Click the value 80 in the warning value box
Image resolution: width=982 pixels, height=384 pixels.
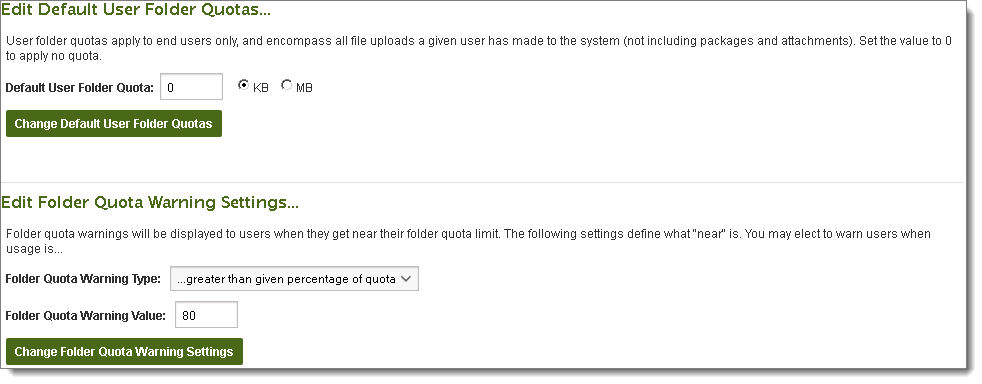coord(189,316)
